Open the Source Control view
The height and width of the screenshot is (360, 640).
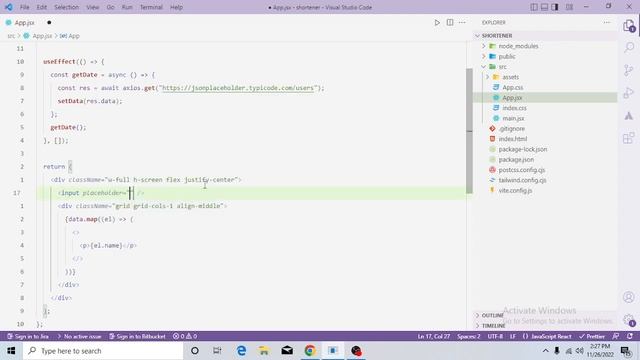click(629, 70)
